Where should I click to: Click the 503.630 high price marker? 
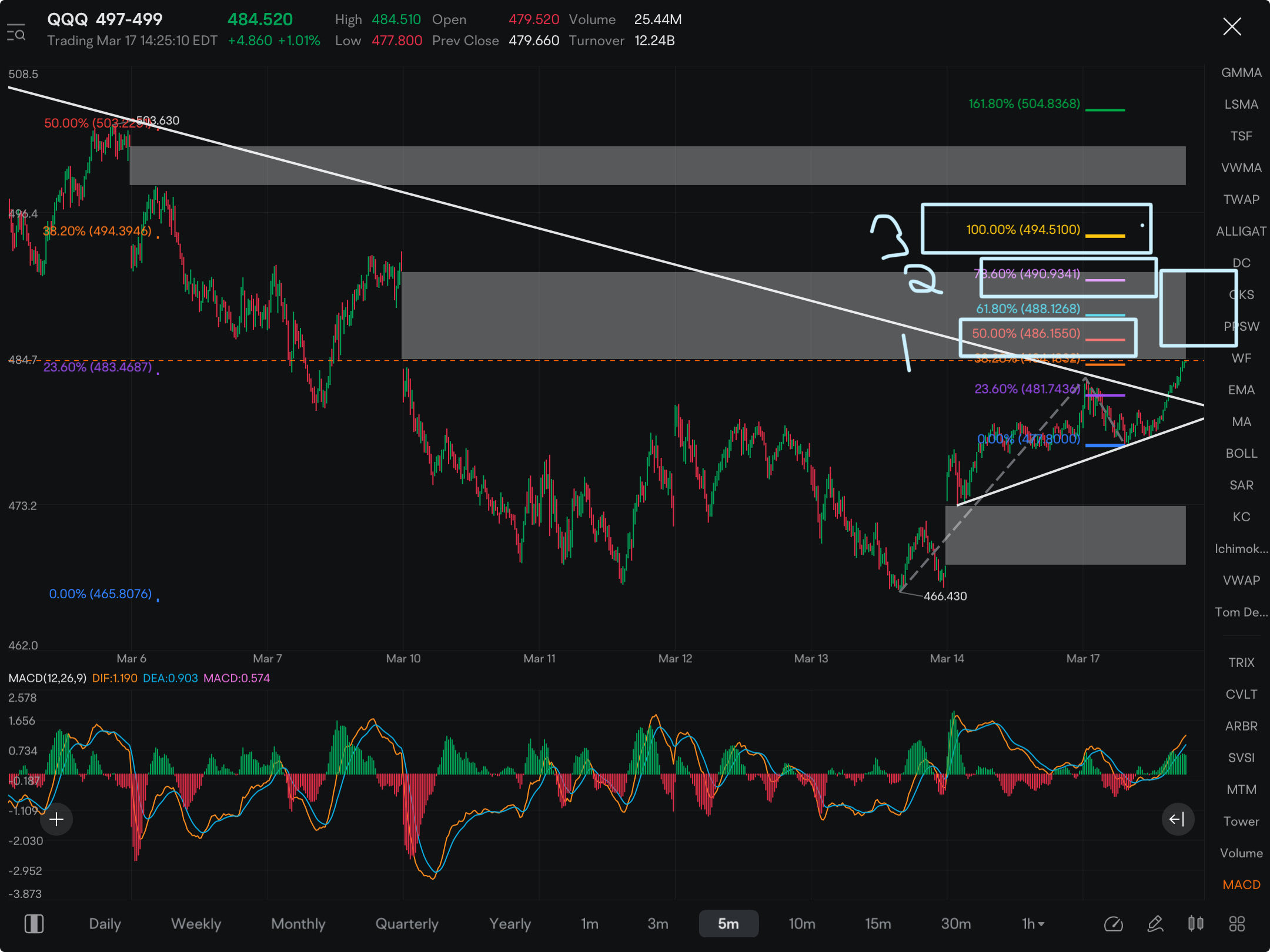(x=158, y=120)
